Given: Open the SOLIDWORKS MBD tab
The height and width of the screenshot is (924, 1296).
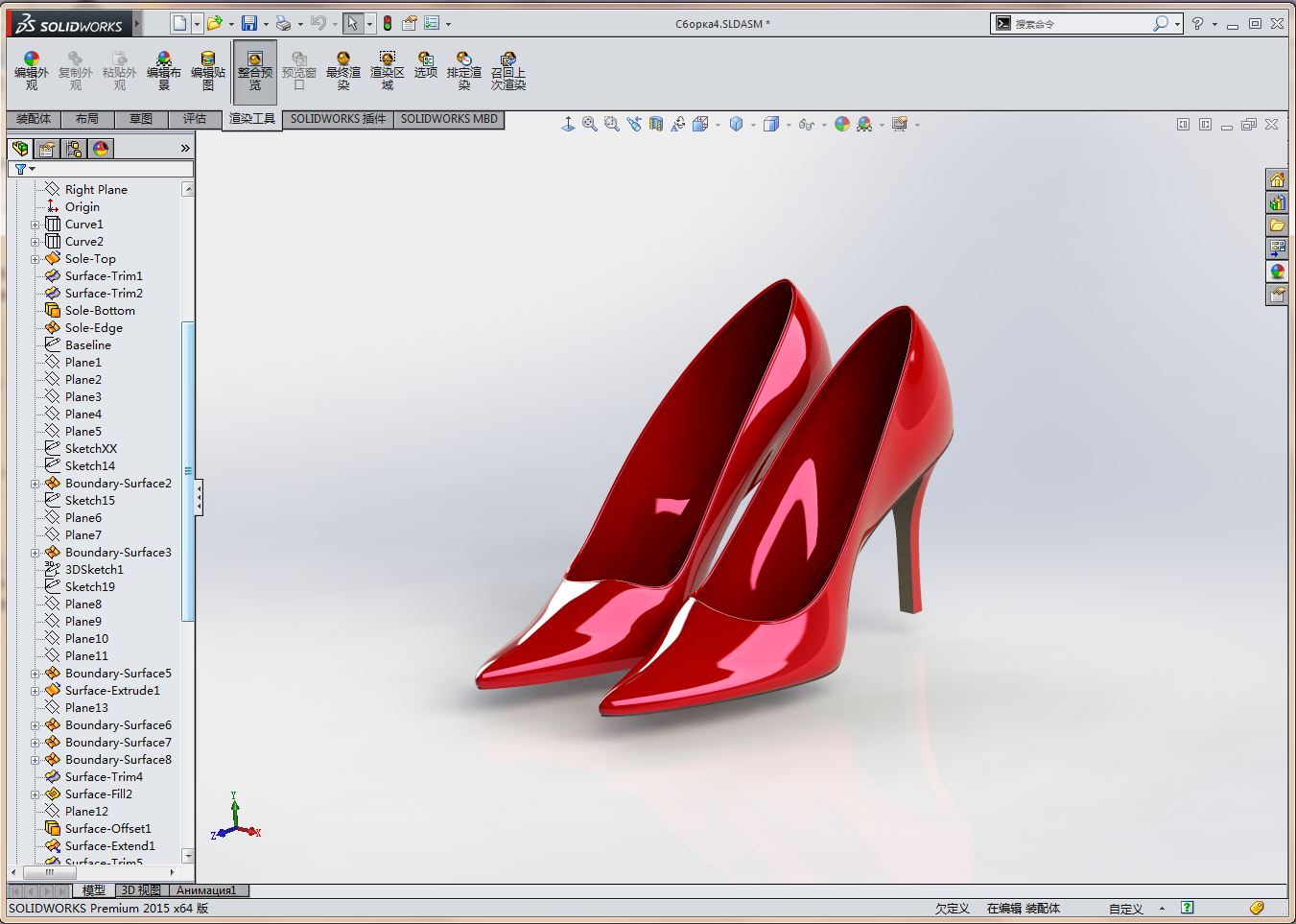Looking at the screenshot, I should [x=449, y=119].
